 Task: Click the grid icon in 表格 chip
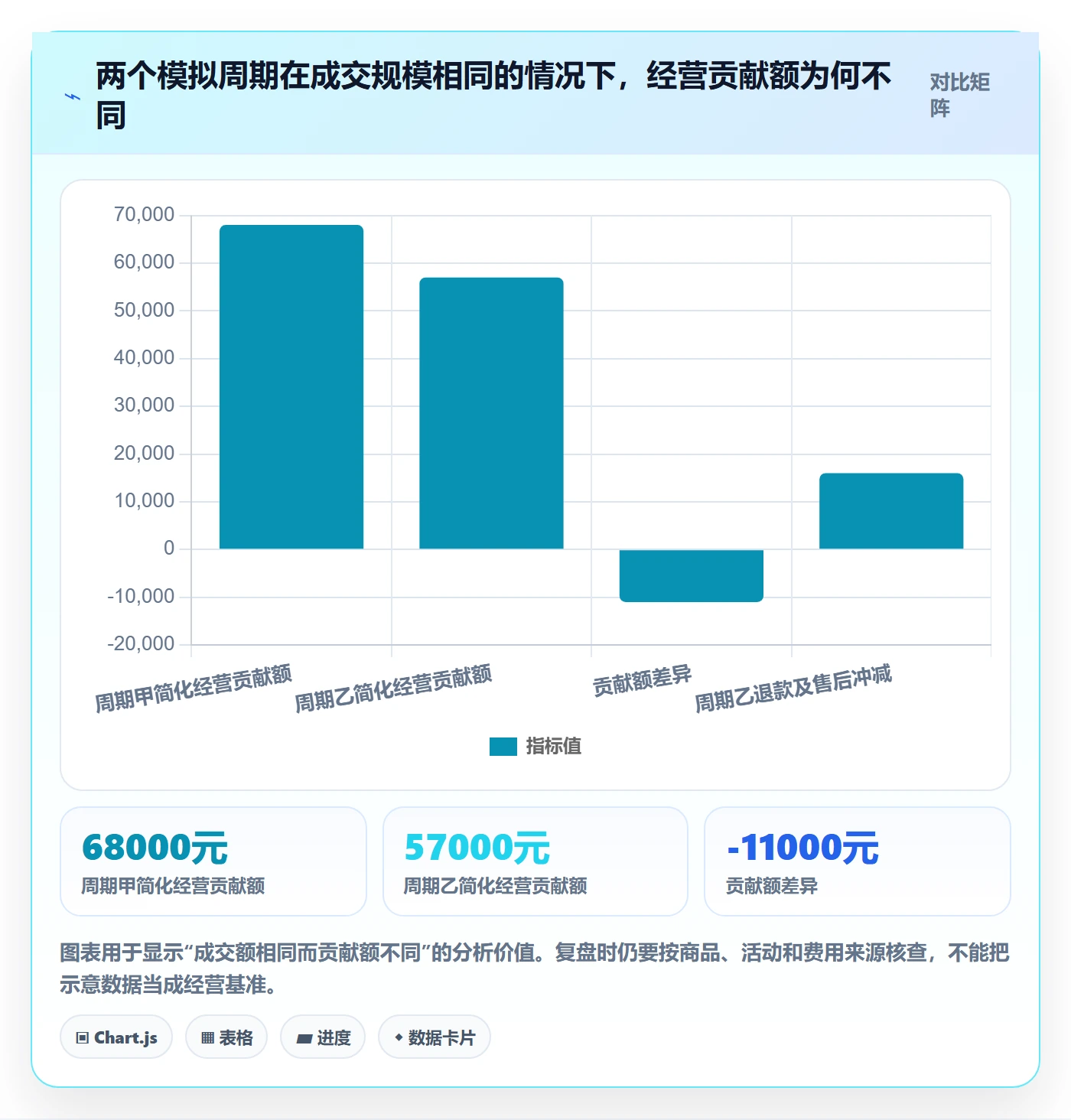pos(207,1038)
